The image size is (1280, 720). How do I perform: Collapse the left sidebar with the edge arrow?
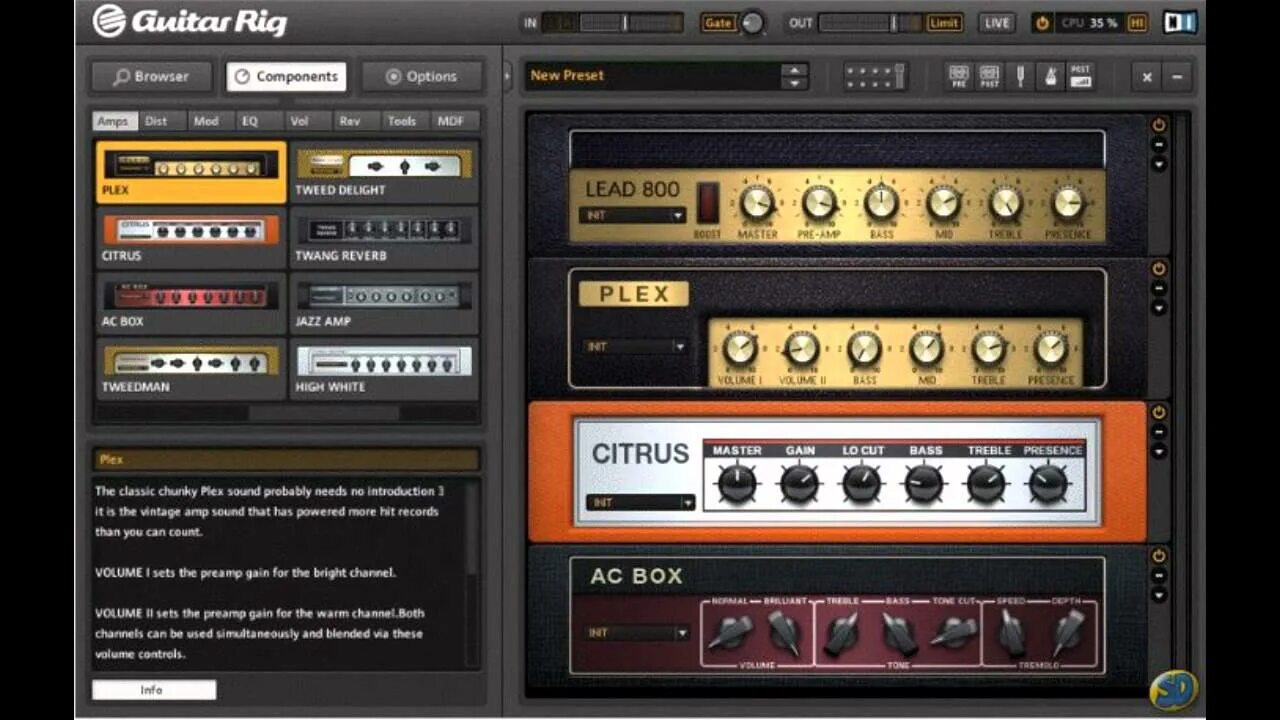507,76
